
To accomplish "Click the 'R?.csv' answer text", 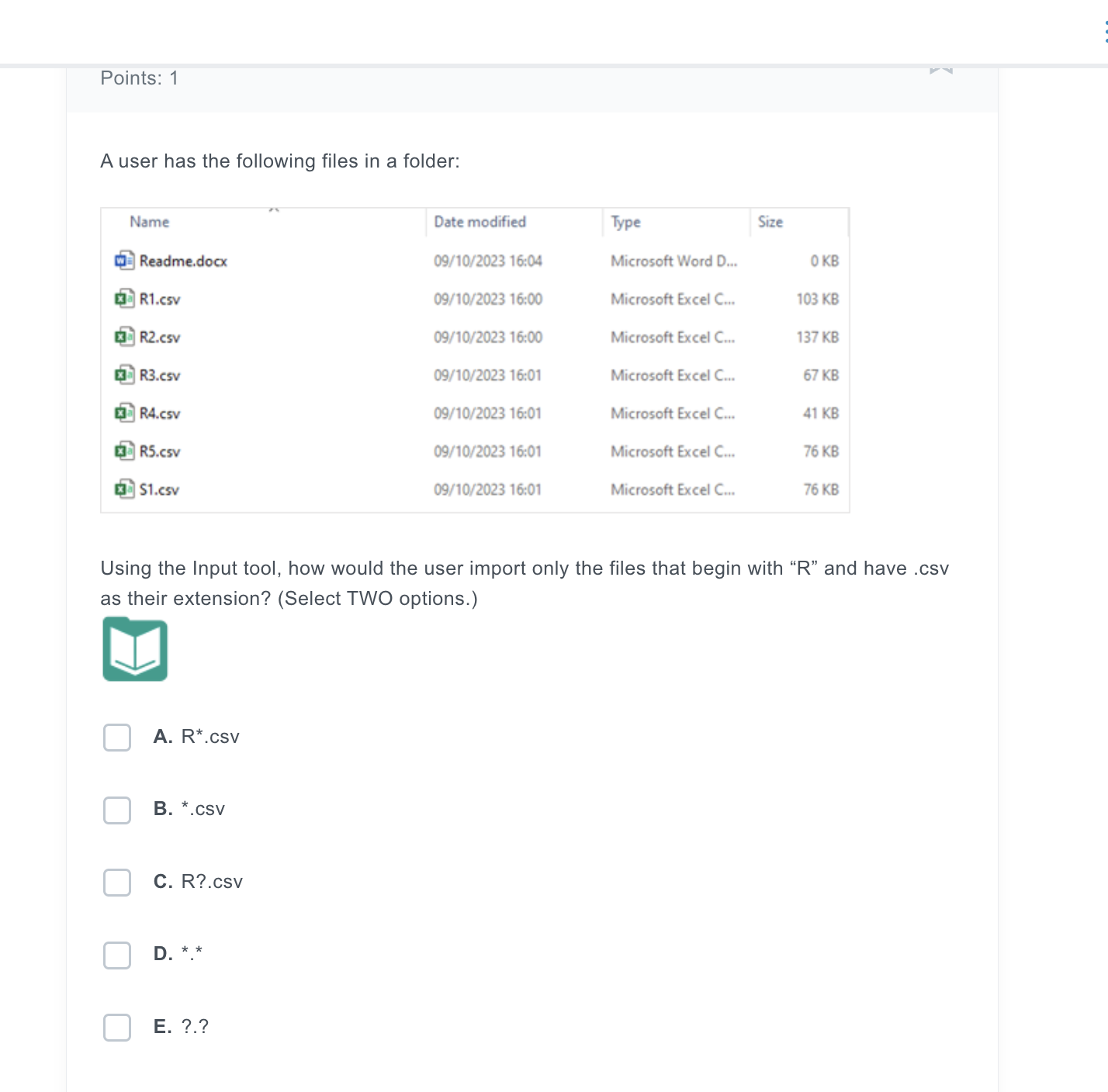I will (x=212, y=882).
